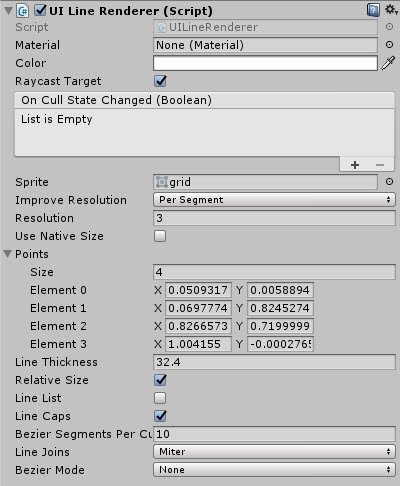Add an On Cull State Changed listener
The image size is (400, 486).
pyautogui.click(x=355, y=165)
